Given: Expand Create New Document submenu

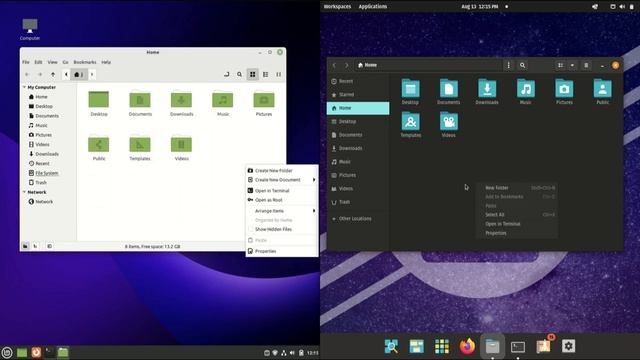Looking at the screenshot, I should (x=282, y=180).
